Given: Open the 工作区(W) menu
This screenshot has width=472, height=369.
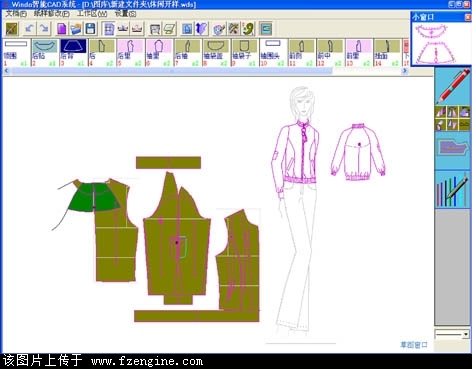Looking at the screenshot, I should [x=92, y=14].
